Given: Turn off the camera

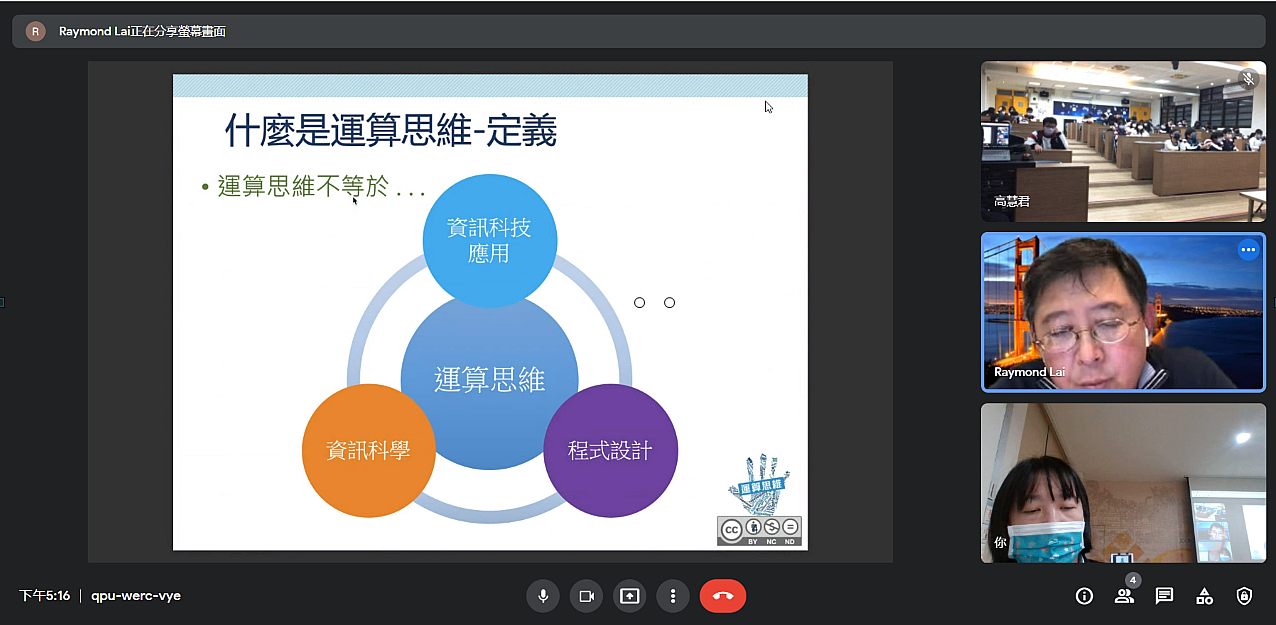Looking at the screenshot, I should 586,596.
